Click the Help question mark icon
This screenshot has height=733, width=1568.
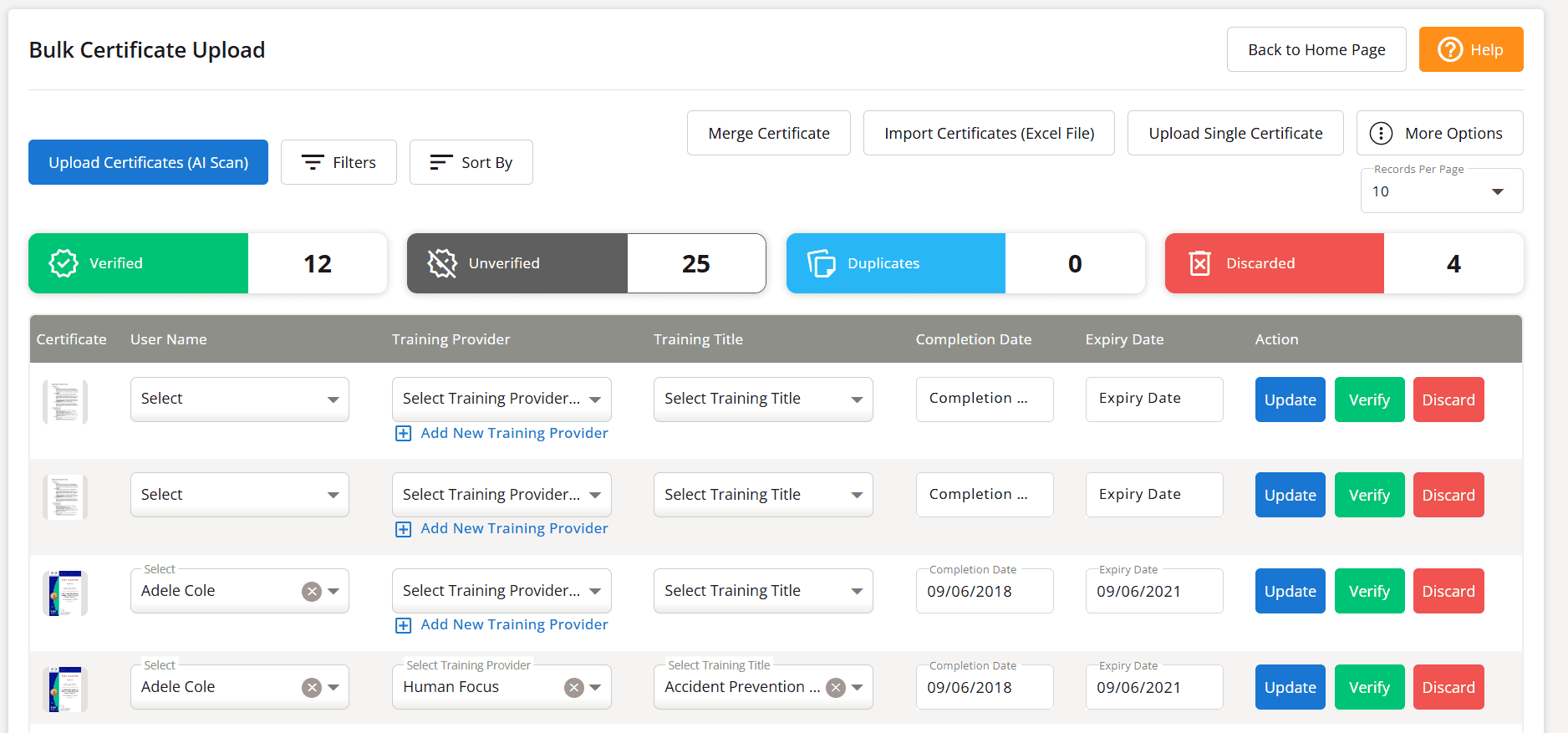[1450, 49]
